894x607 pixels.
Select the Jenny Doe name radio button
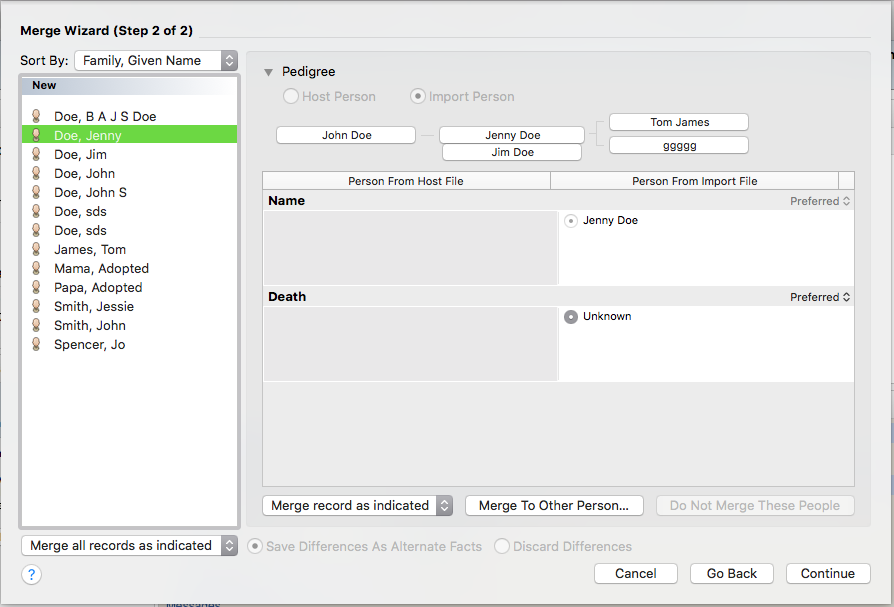[x=571, y=221]
